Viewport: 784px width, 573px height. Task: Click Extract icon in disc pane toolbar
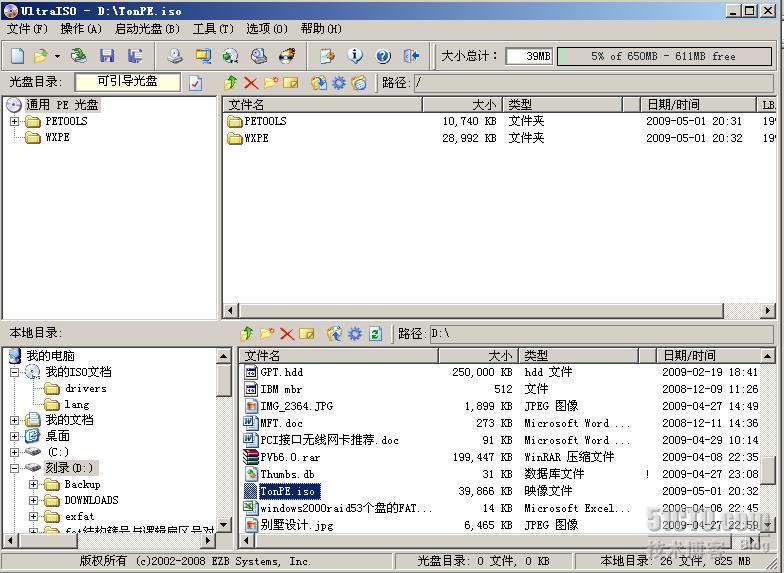[x=318, y=82]
